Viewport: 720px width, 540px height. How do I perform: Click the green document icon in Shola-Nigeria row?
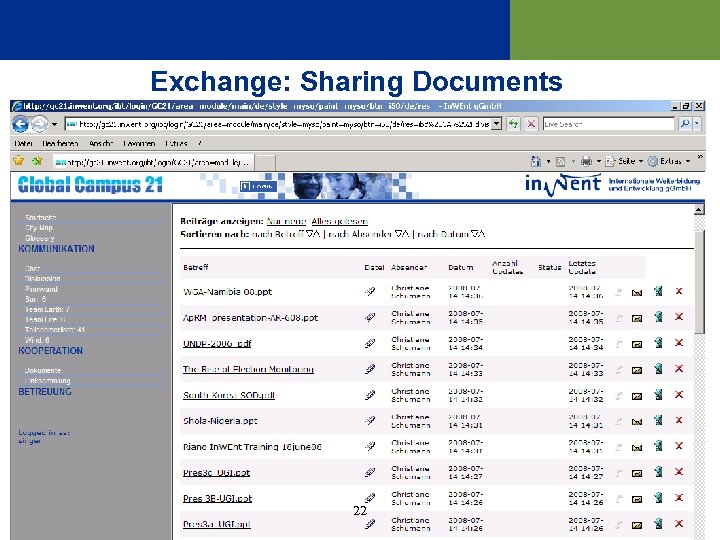[x=658, y=420]
